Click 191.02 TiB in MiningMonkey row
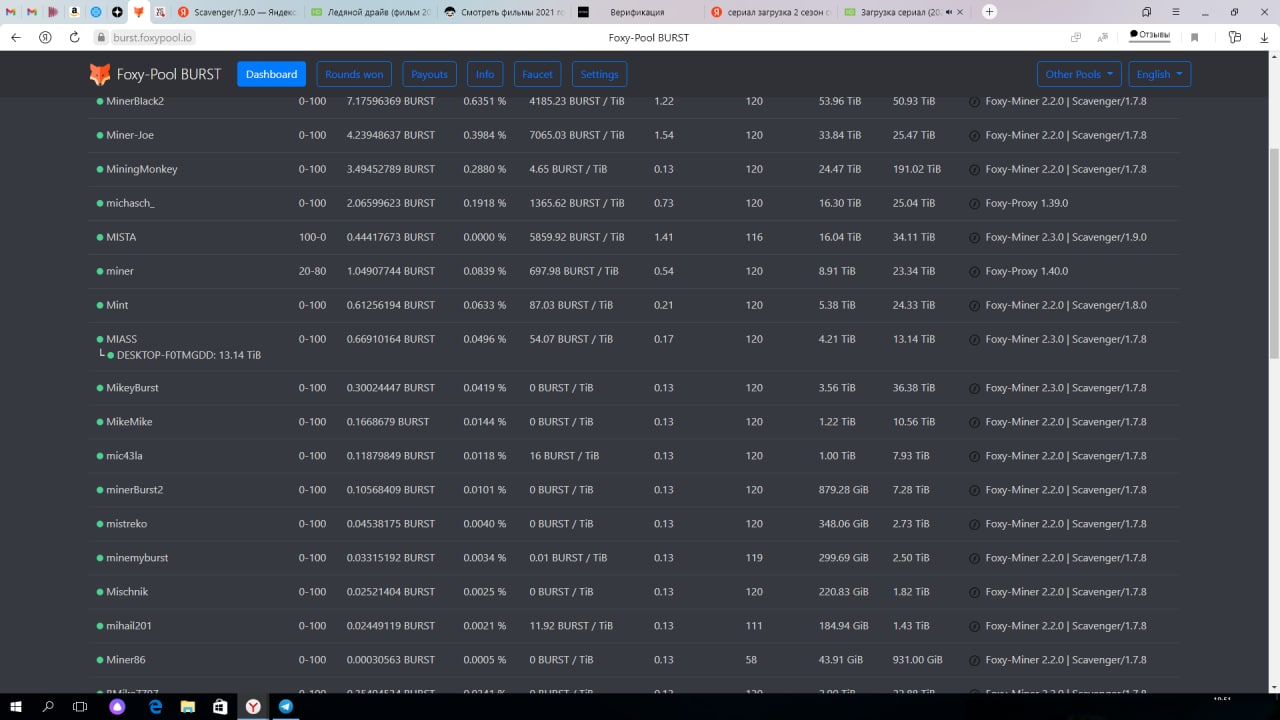1280x720 pixels. pyautogui.click(x=917, y=169)
